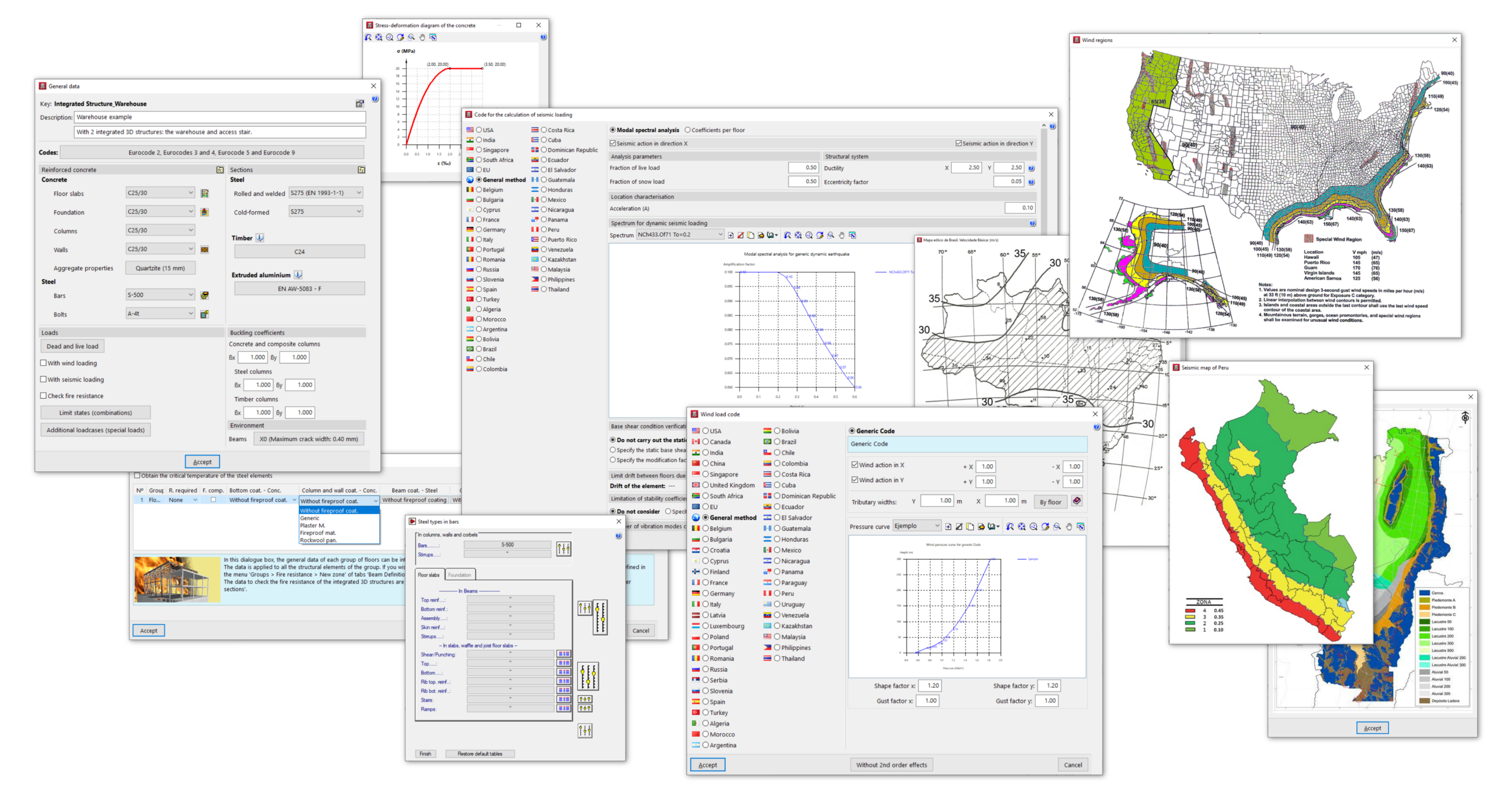1503x812 pixels.
Task: Click the foundation icon next to Foundation concrete
Action: (x=204, y=212)
